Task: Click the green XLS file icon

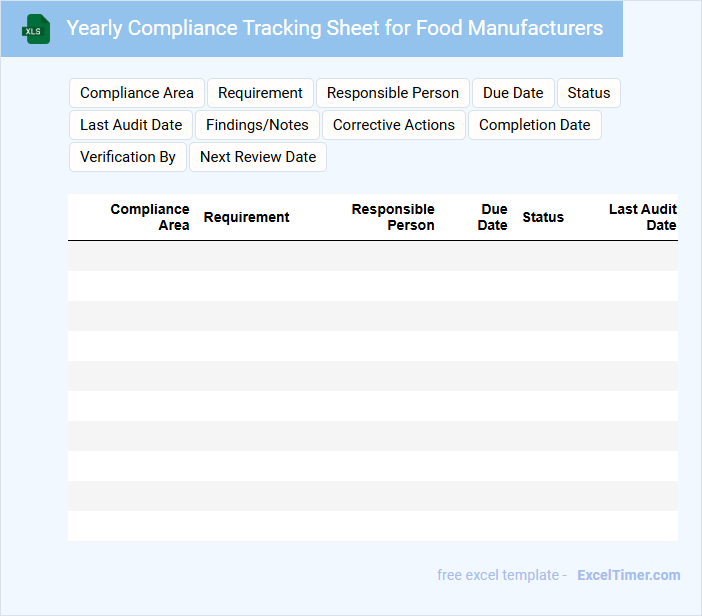Action: coord(37,29)
